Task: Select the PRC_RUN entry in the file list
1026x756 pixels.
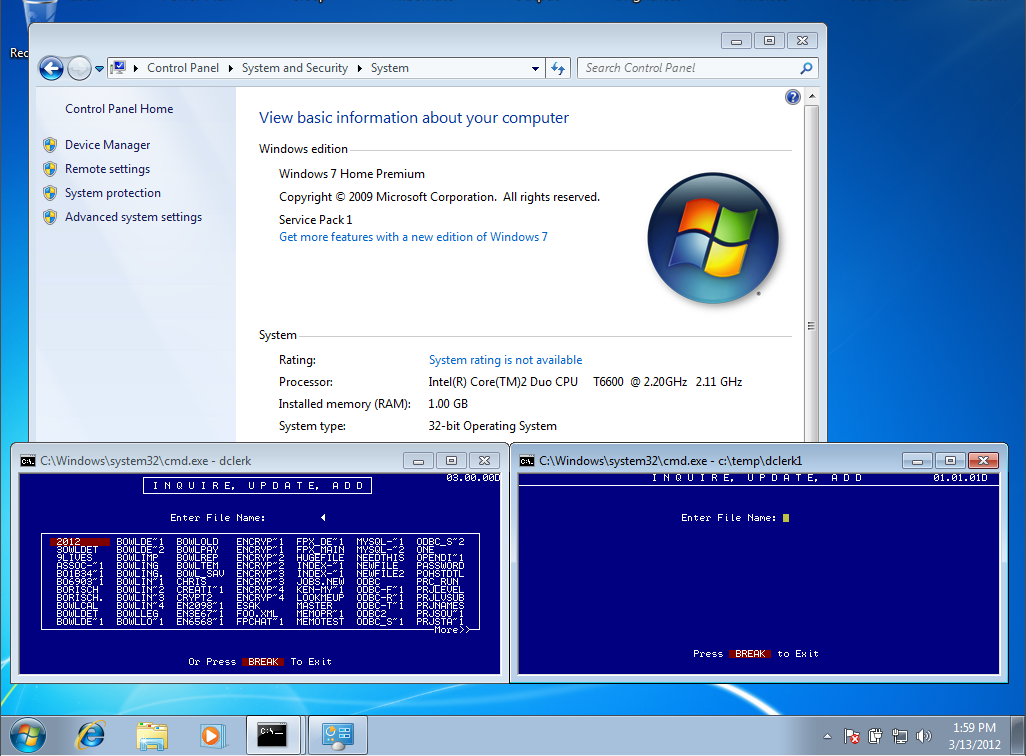Action: tap(437, 581)
